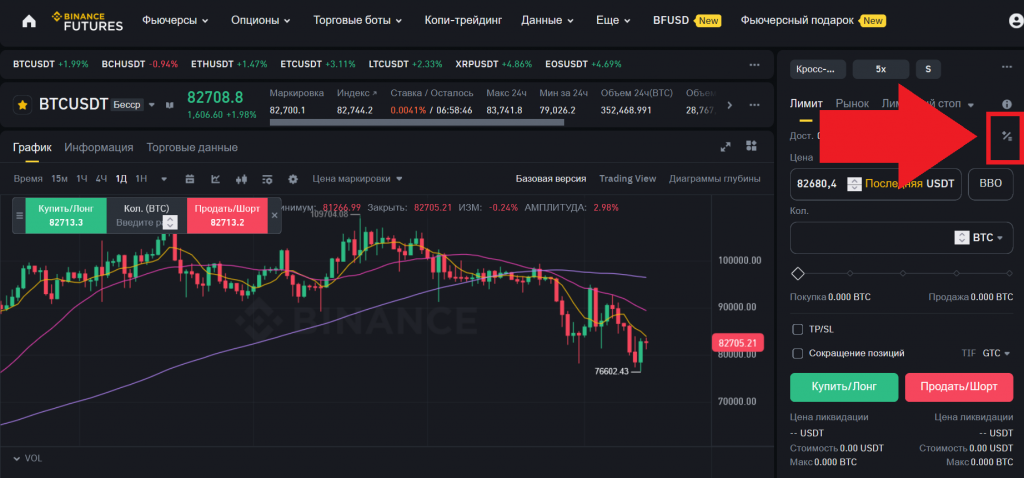Screen dimensions: 1024x478
Task: Tick the TP/SL checkbox
Action: [797, 329]
